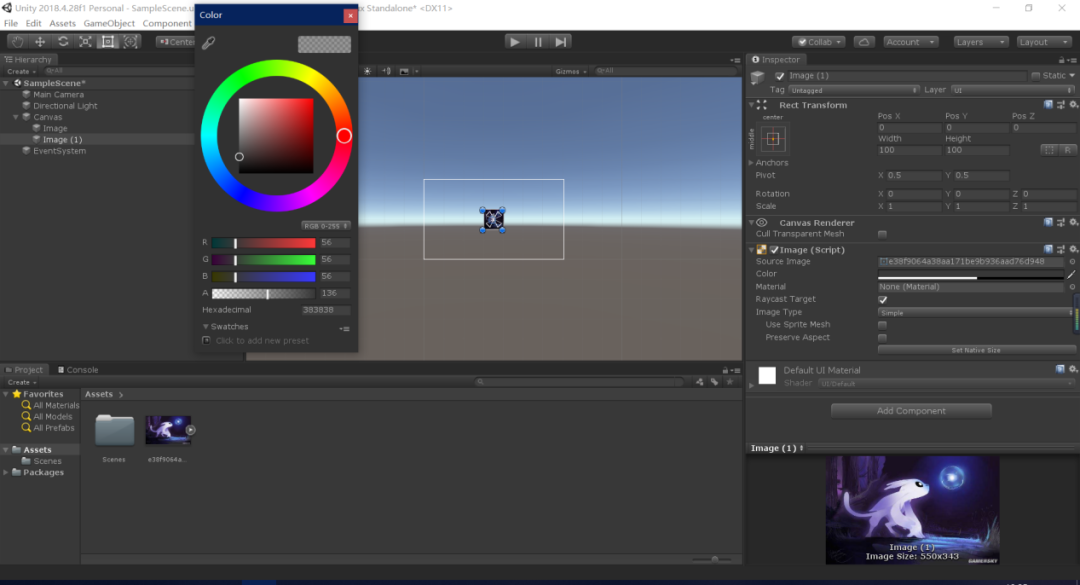Open the Gizmos dropdown
The width and height of the screenshot is (1080, 585).
coord(571,71)
